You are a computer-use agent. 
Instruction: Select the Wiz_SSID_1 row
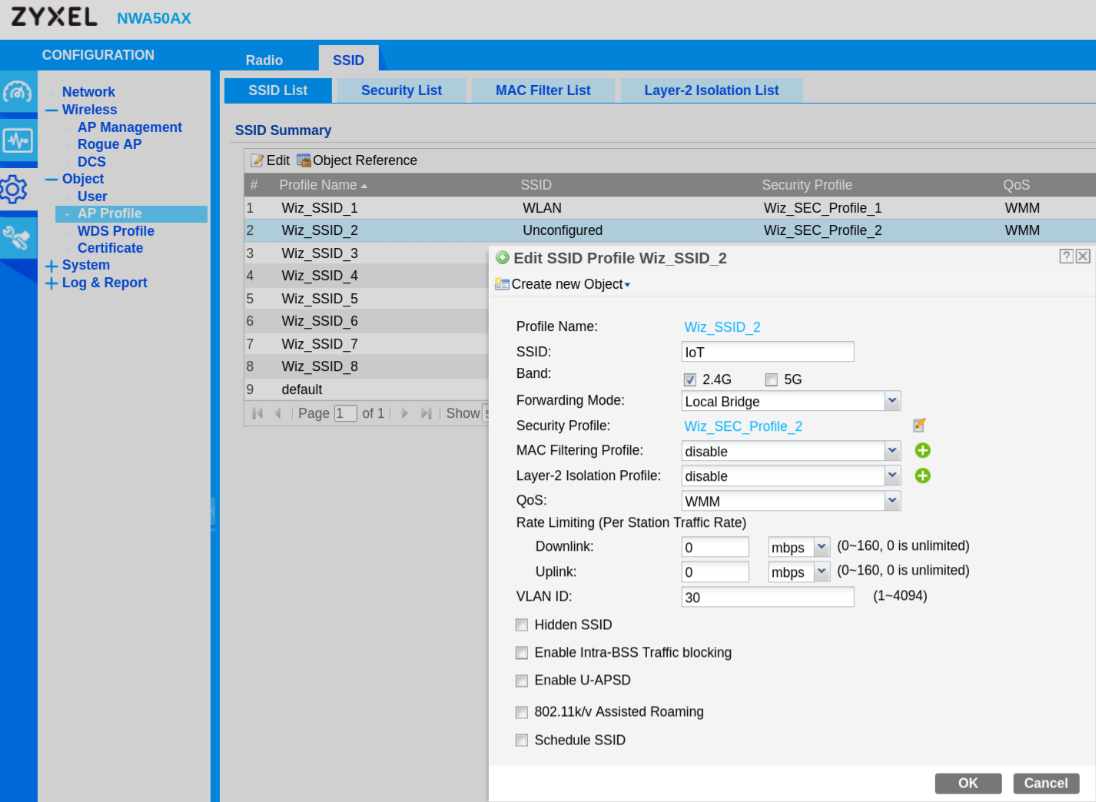[x=670, y=208]
